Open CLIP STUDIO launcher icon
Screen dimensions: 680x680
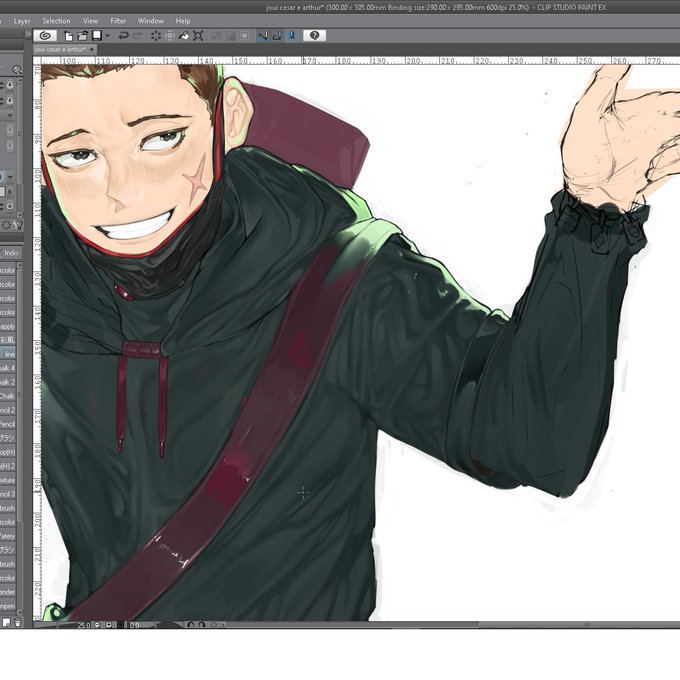(x=46, y=36)
